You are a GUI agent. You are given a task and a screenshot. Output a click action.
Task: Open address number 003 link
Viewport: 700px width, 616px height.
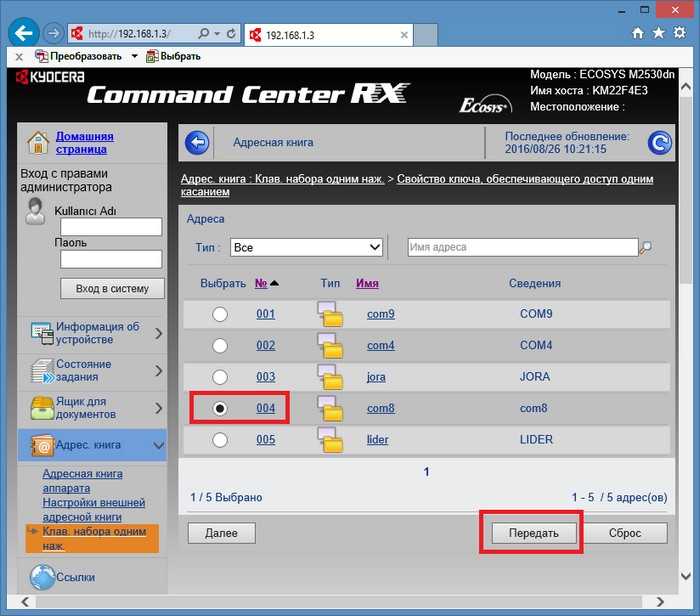click(266, 377)
